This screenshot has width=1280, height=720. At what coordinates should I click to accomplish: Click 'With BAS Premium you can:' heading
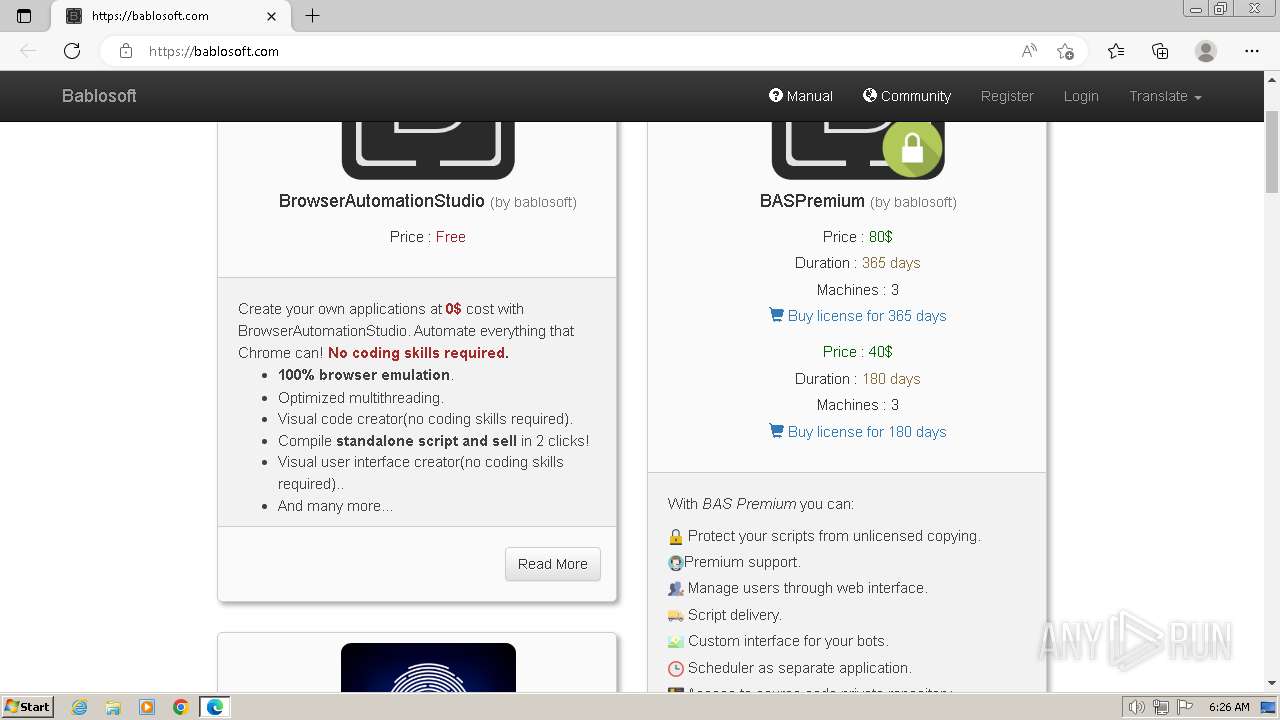tap(760, 504)
